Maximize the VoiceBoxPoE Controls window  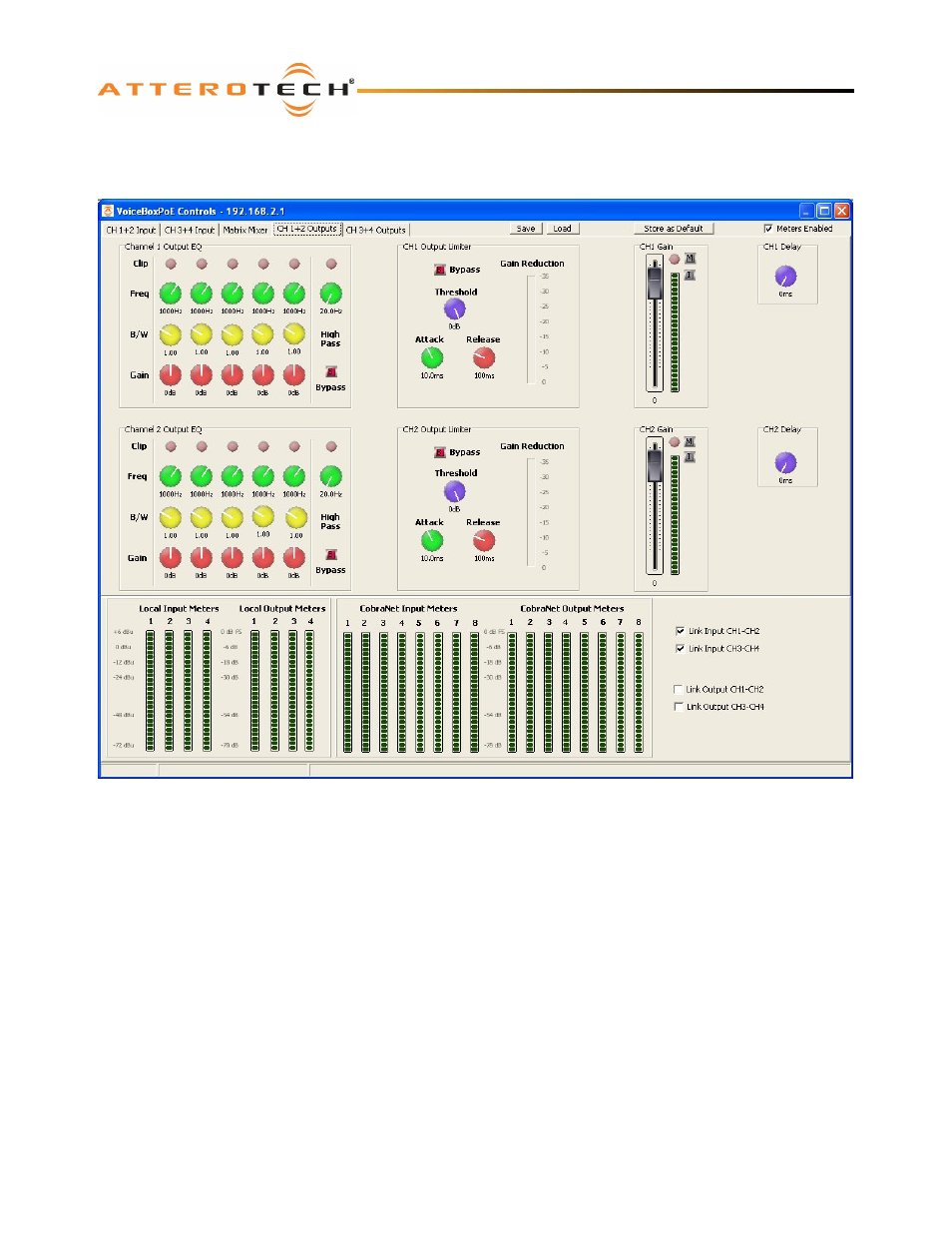(824, 211)
